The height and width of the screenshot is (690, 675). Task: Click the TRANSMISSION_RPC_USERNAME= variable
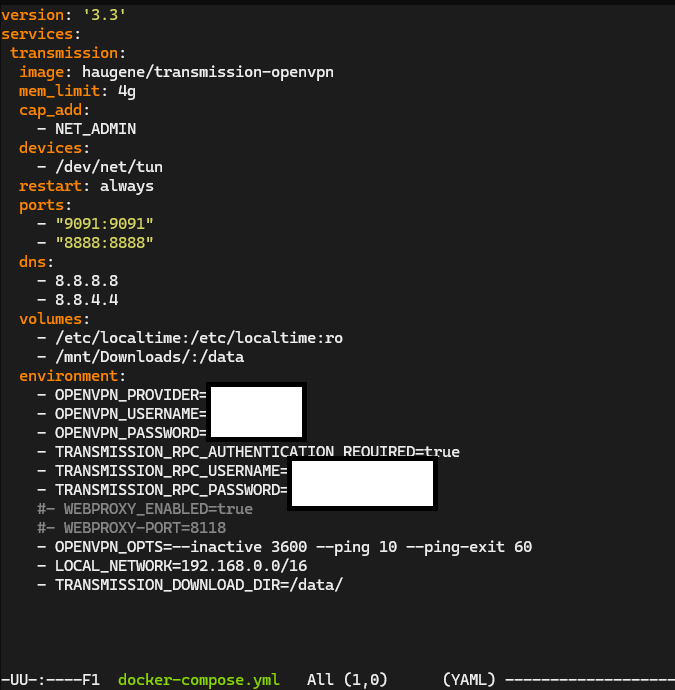[171, 471]
